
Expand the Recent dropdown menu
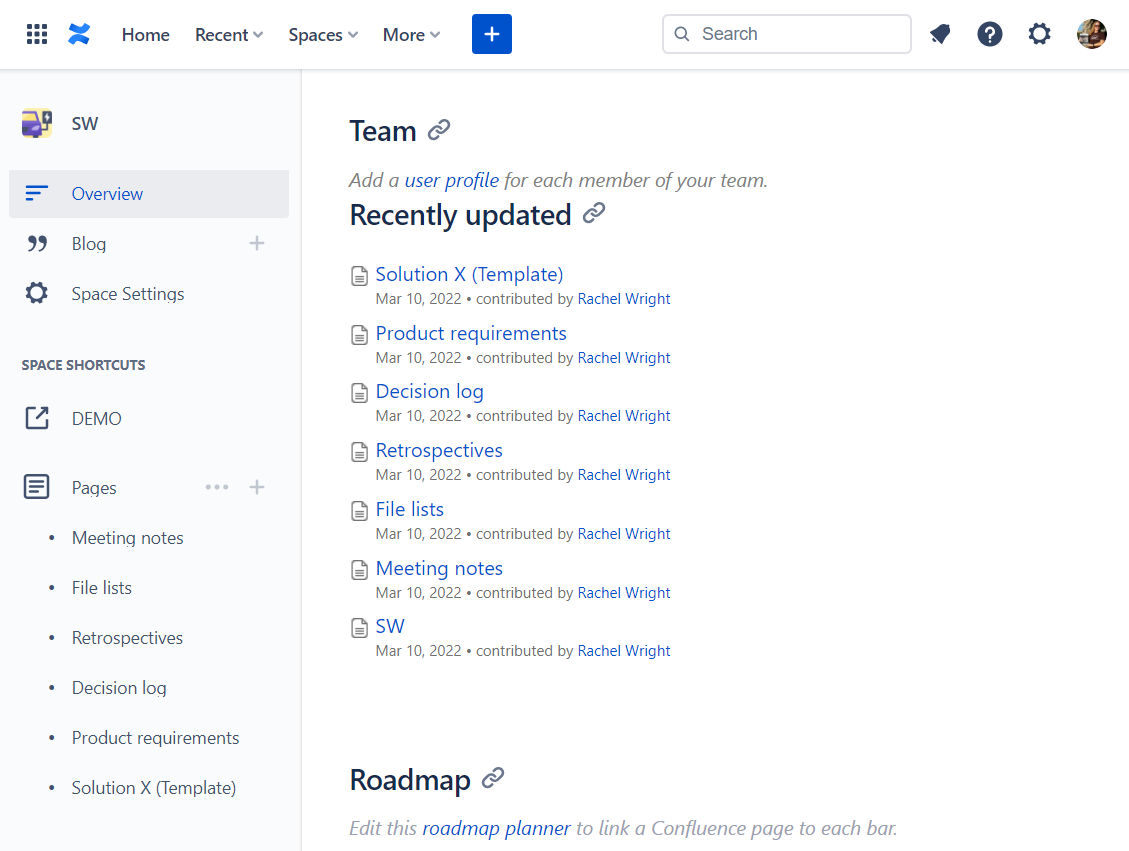(x=229, y=35)
